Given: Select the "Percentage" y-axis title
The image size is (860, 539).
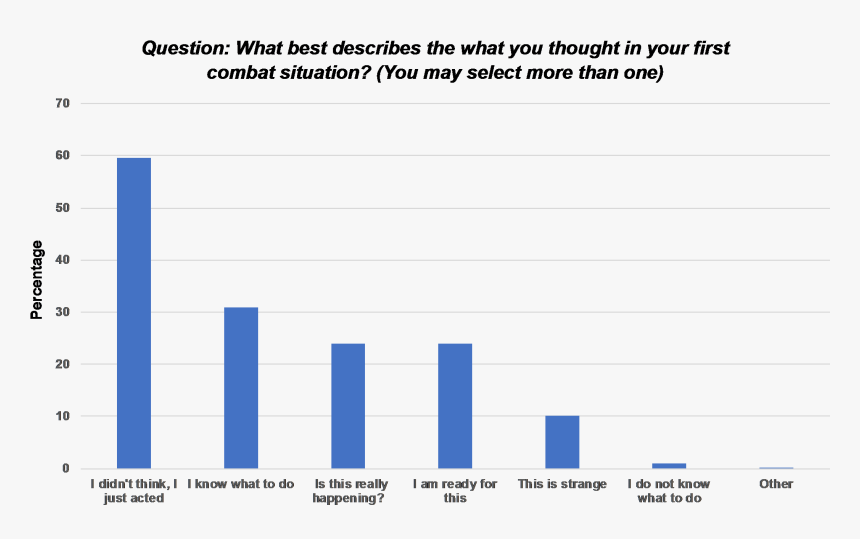Looking at the screenshot, I should point(37,280).
